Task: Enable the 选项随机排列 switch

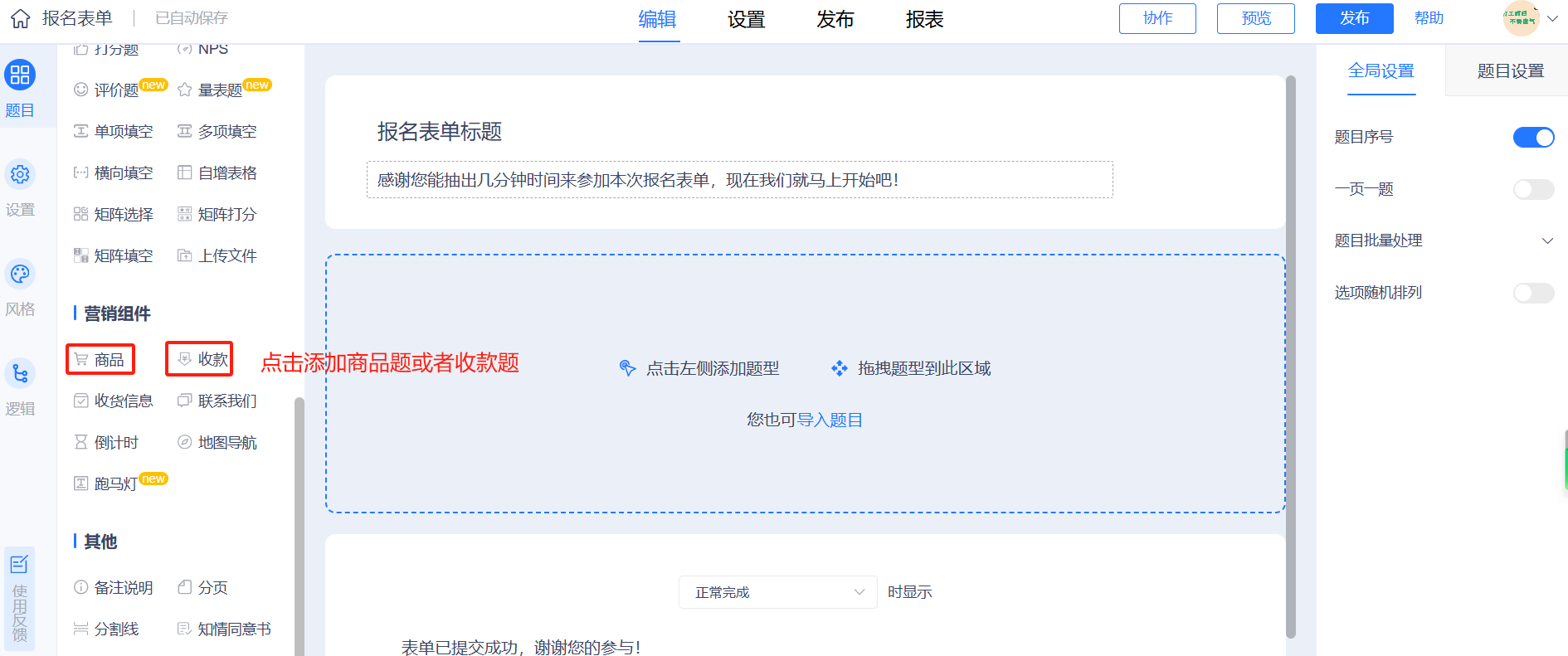Action: pyautogui.click(x=1533, y=293)
